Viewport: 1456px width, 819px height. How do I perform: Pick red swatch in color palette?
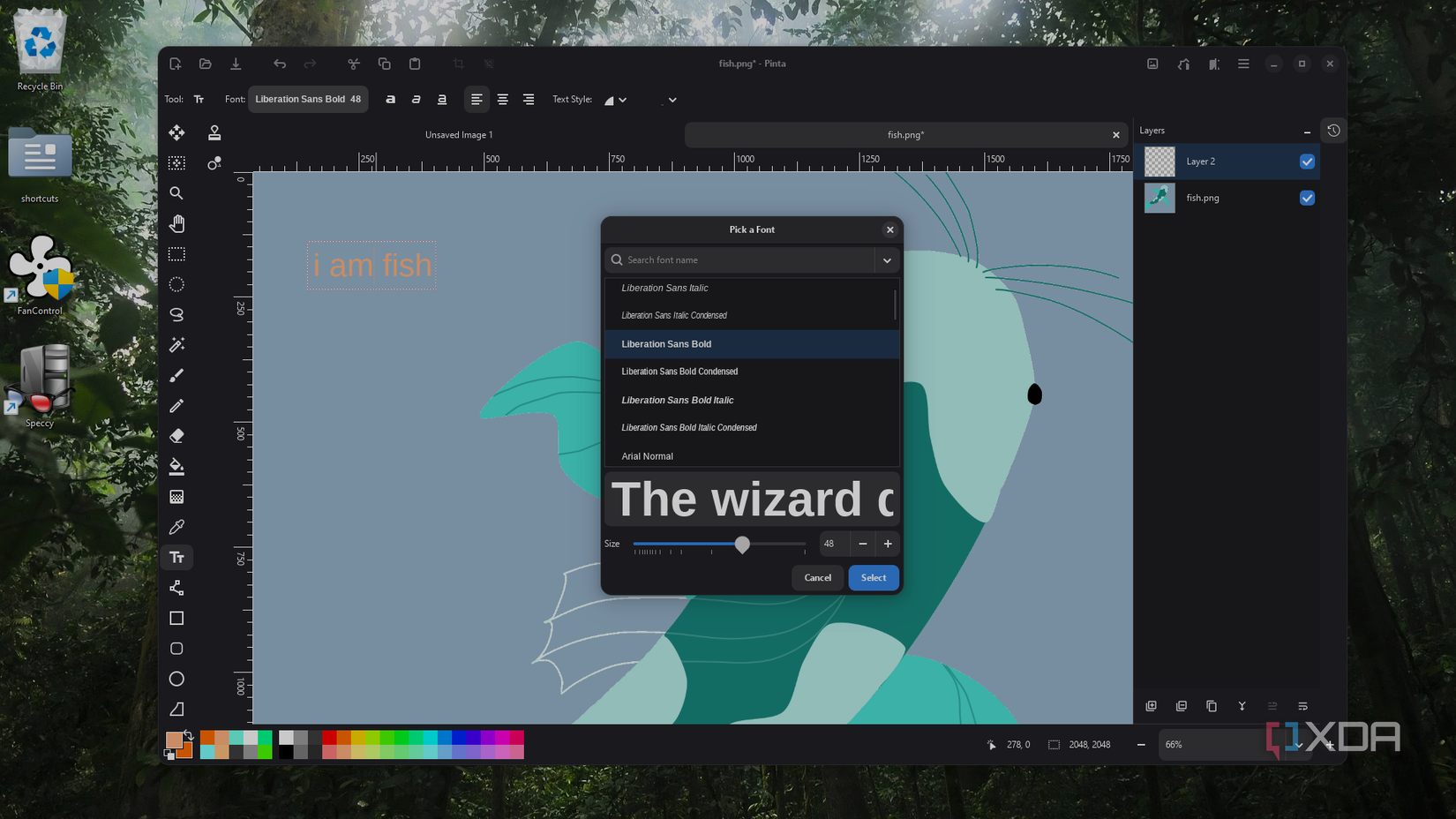[x=329, y=737]
